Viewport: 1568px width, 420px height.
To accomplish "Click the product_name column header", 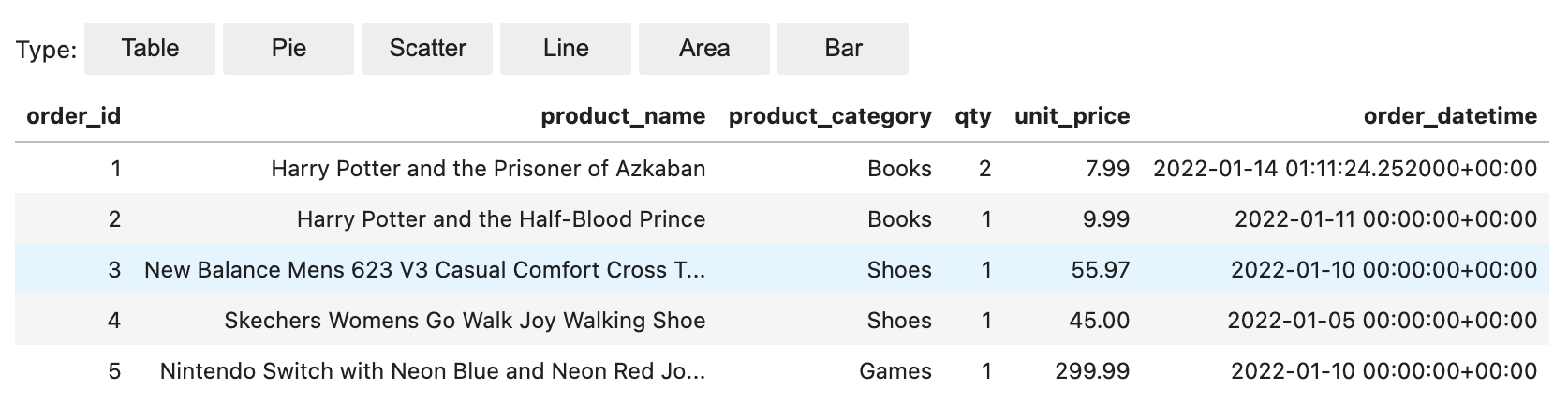I will (623, 116).
